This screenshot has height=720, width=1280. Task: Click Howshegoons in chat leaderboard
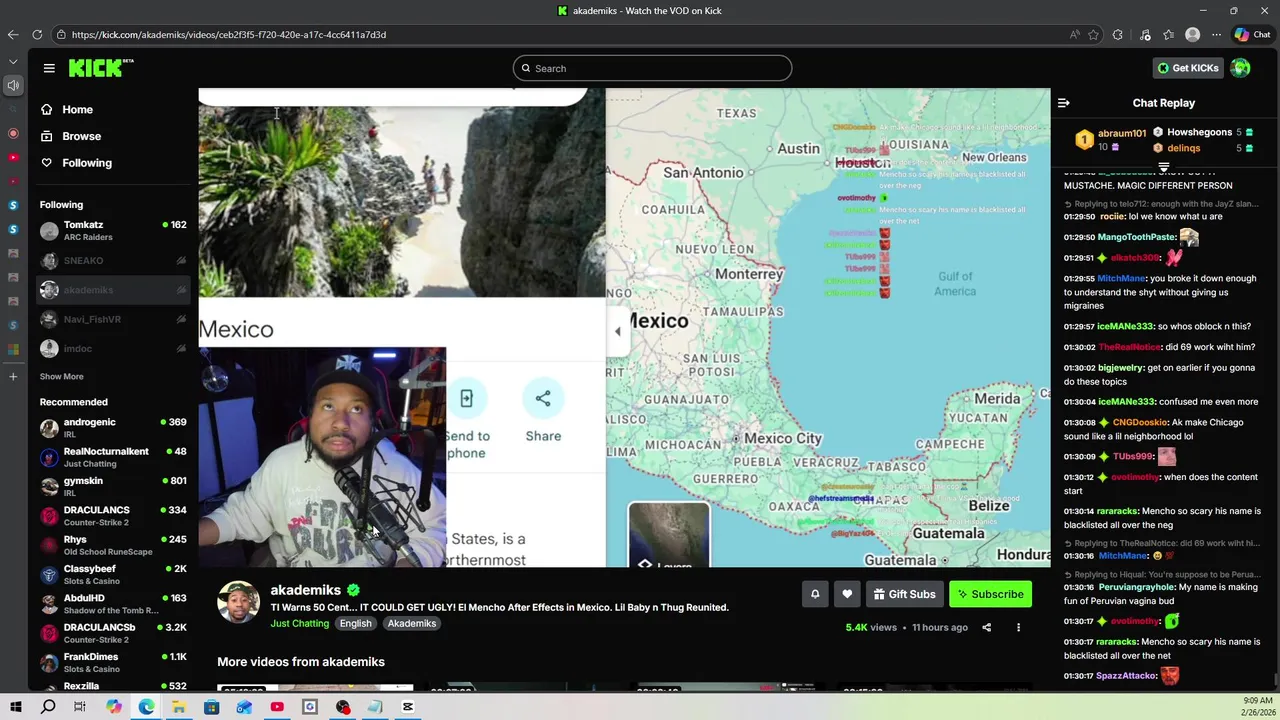coord(1199,132)
